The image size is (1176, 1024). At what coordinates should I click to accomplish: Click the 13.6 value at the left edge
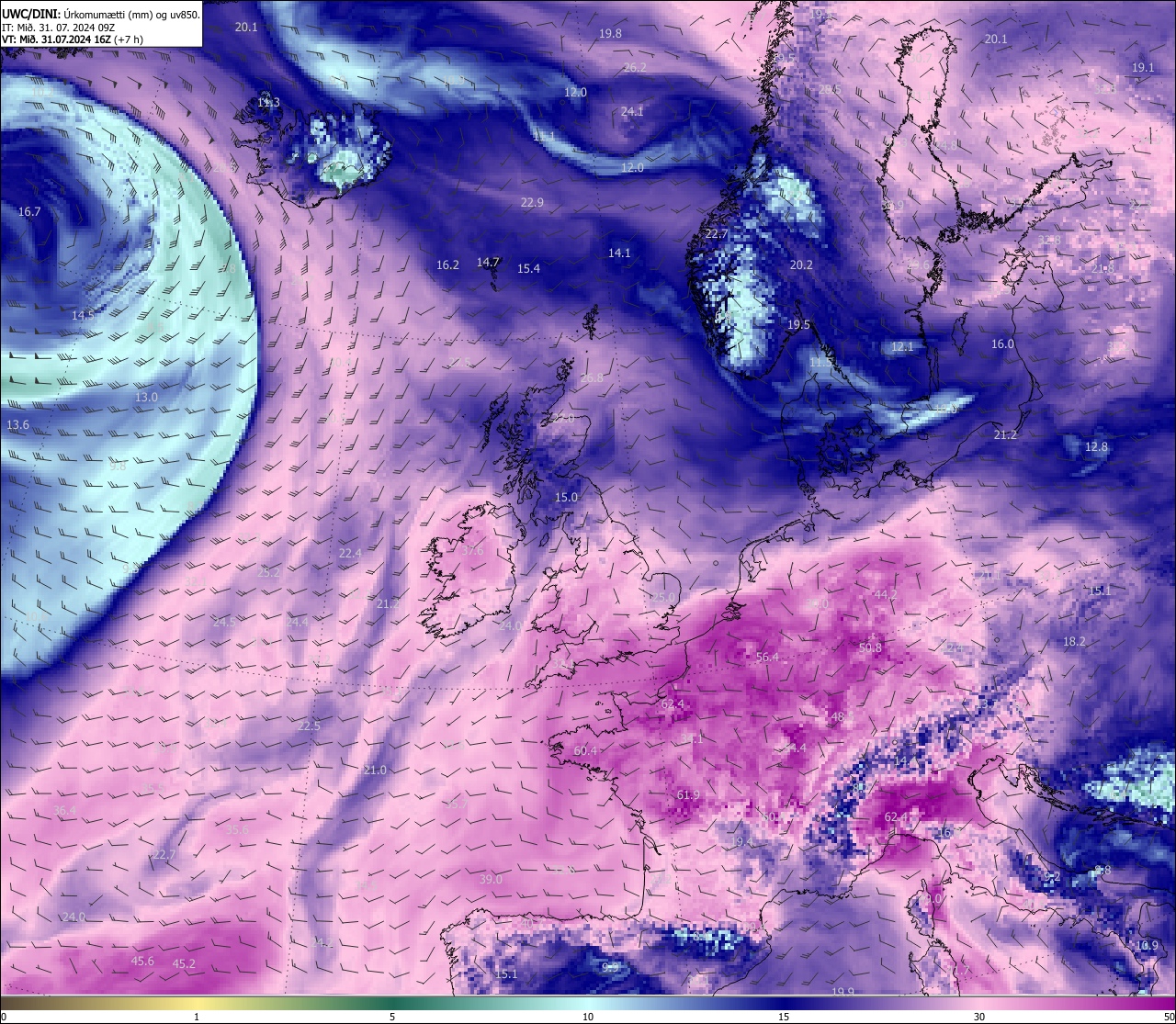(17, 425)
